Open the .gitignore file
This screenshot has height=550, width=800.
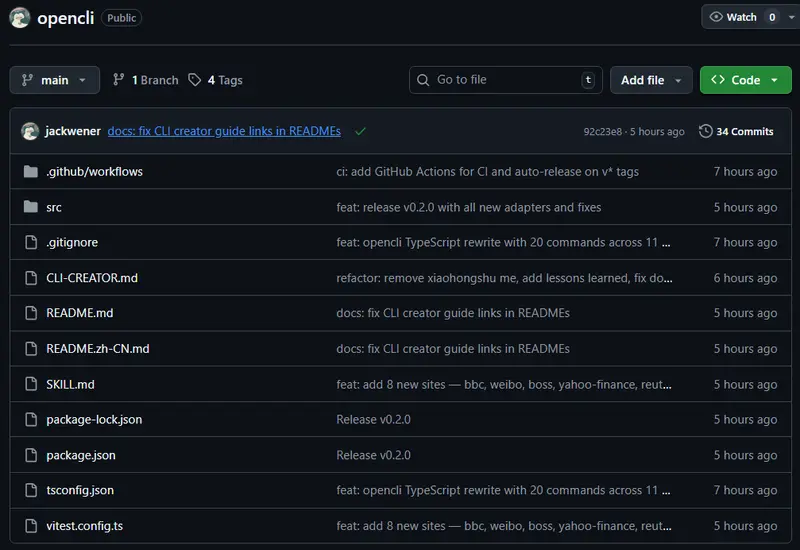(72, 242)
